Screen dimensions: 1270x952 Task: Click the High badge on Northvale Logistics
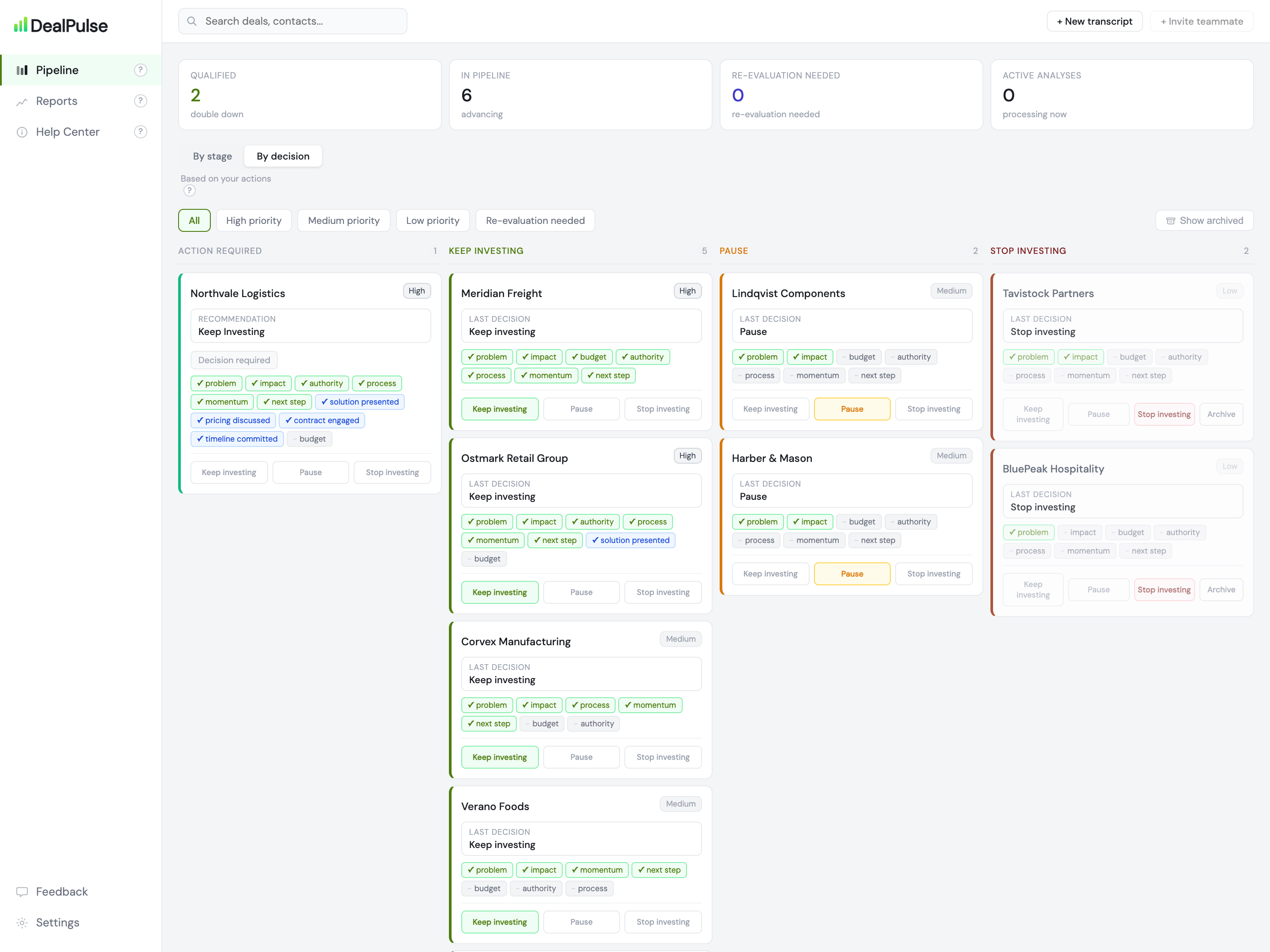pyautogui.click(x=417, y=291)
